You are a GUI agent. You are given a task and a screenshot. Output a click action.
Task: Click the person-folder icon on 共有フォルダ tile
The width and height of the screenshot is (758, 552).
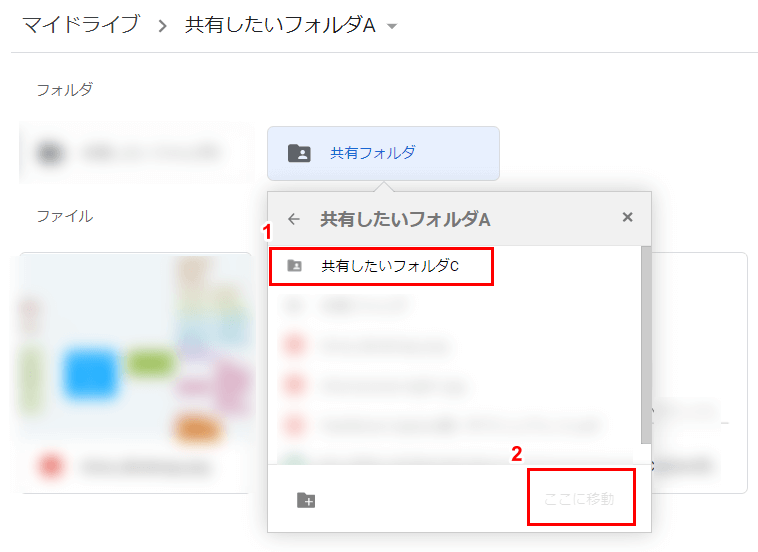tap(299, 153)
